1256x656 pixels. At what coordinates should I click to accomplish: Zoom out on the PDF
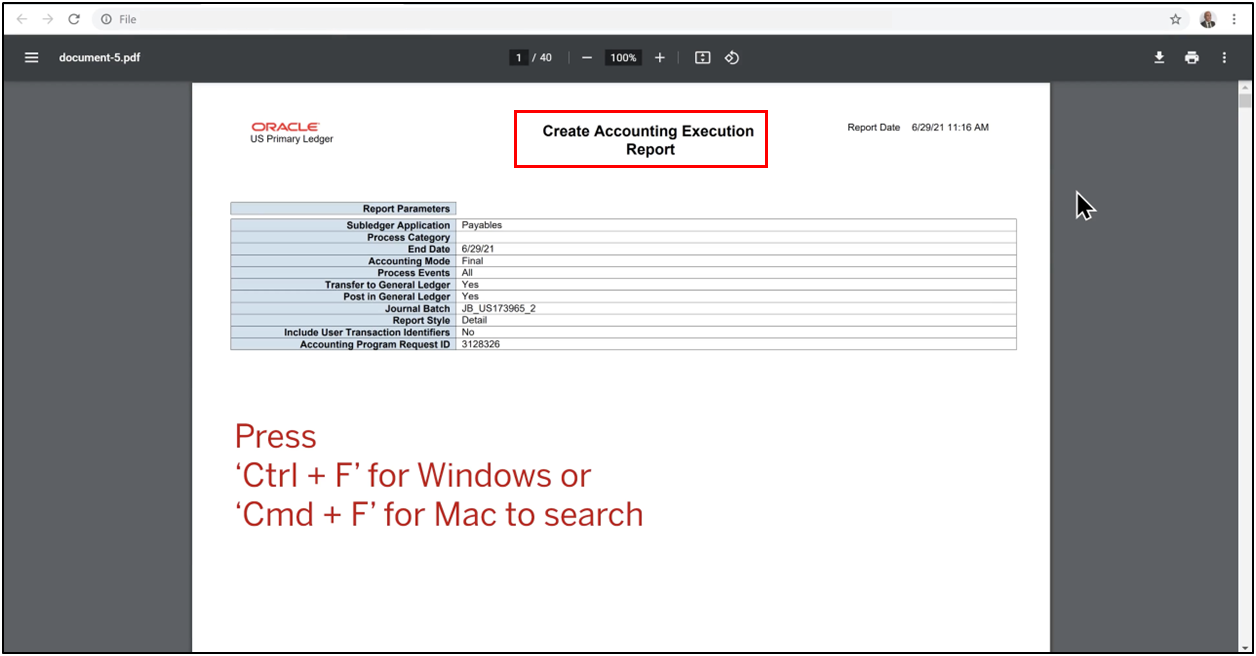(587, 57)
